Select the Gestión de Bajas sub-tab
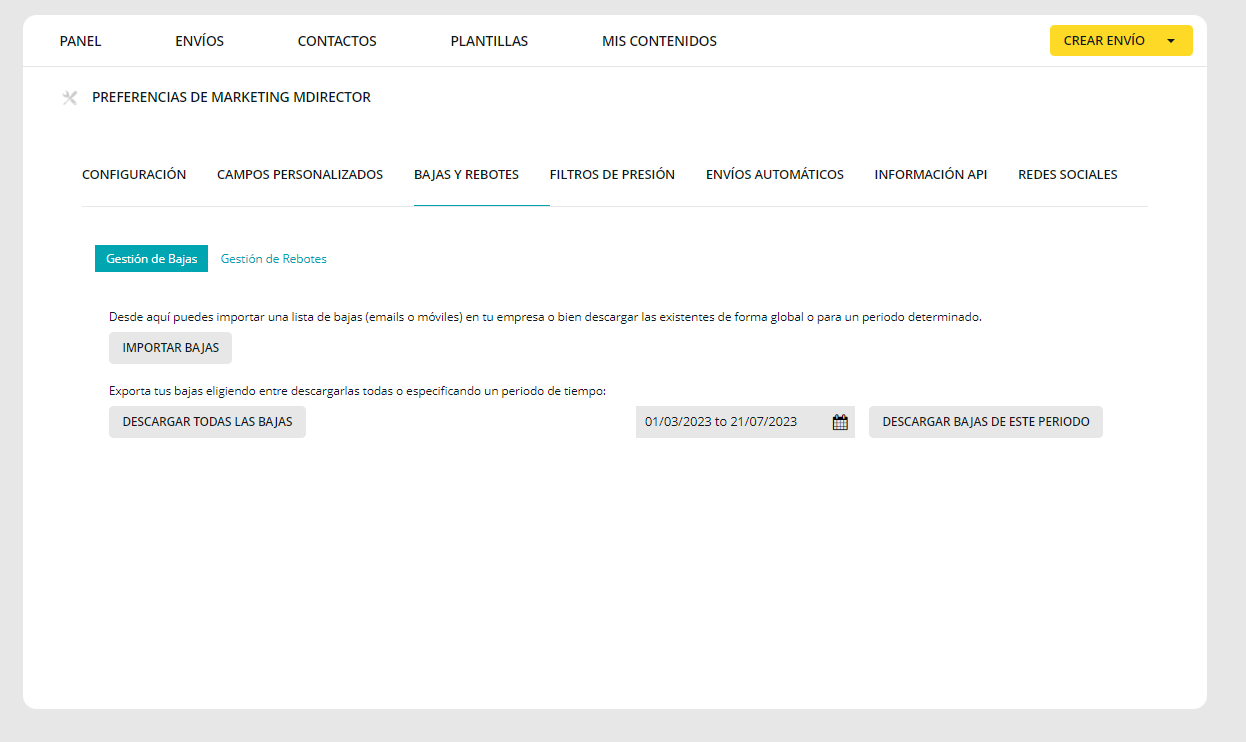The image size is (1246, 742). click(151, 258)
